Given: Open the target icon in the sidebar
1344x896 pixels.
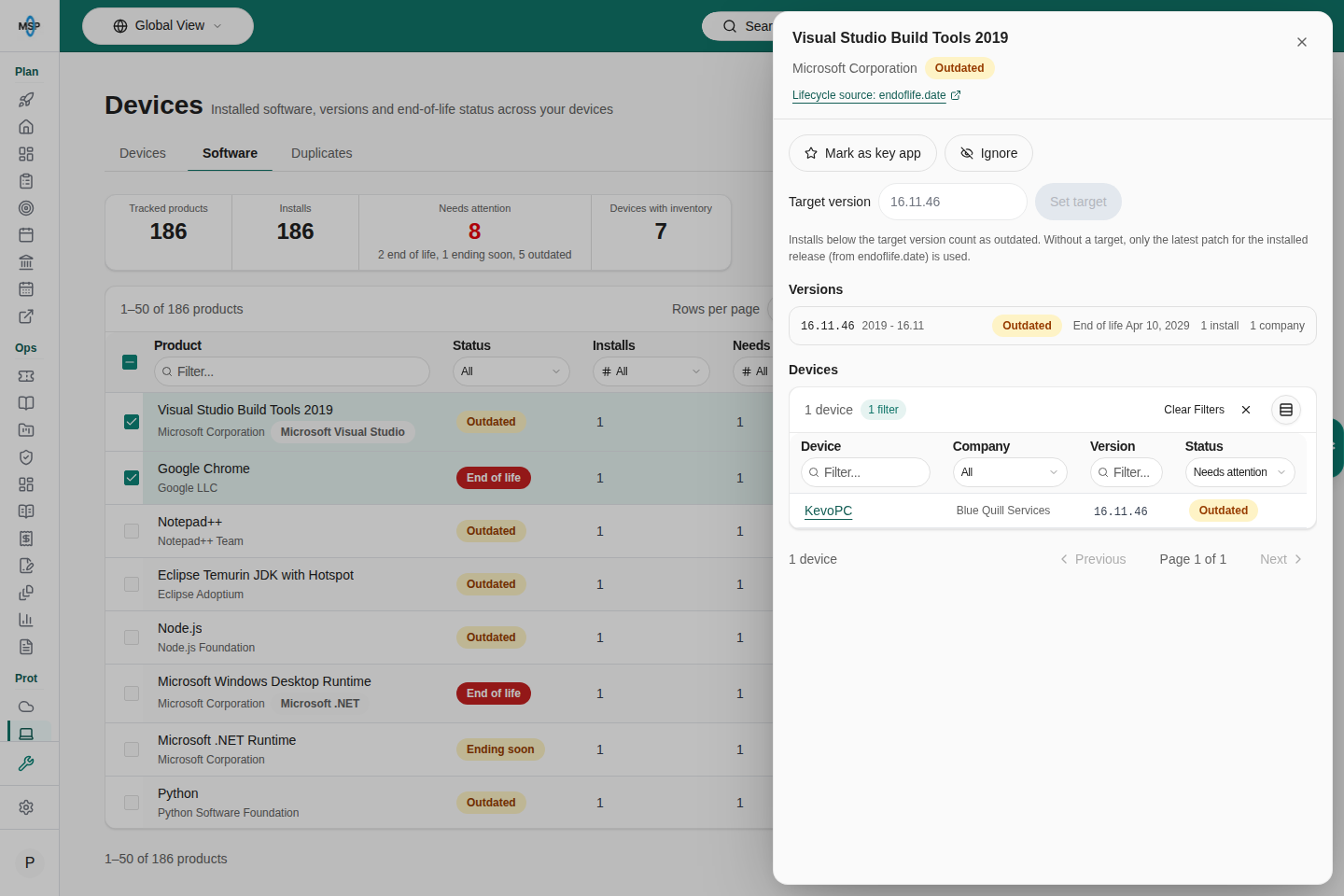Looking at the screenshot, I should coord(26,208).
